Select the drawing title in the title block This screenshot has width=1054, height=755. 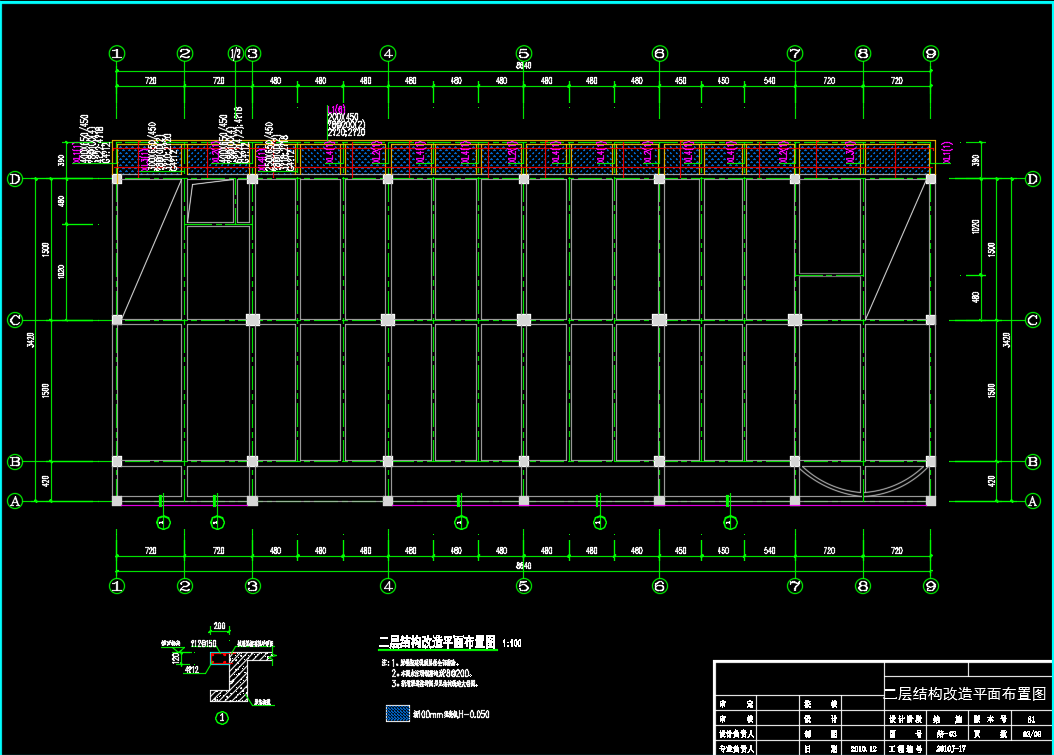tap(966, 693)
